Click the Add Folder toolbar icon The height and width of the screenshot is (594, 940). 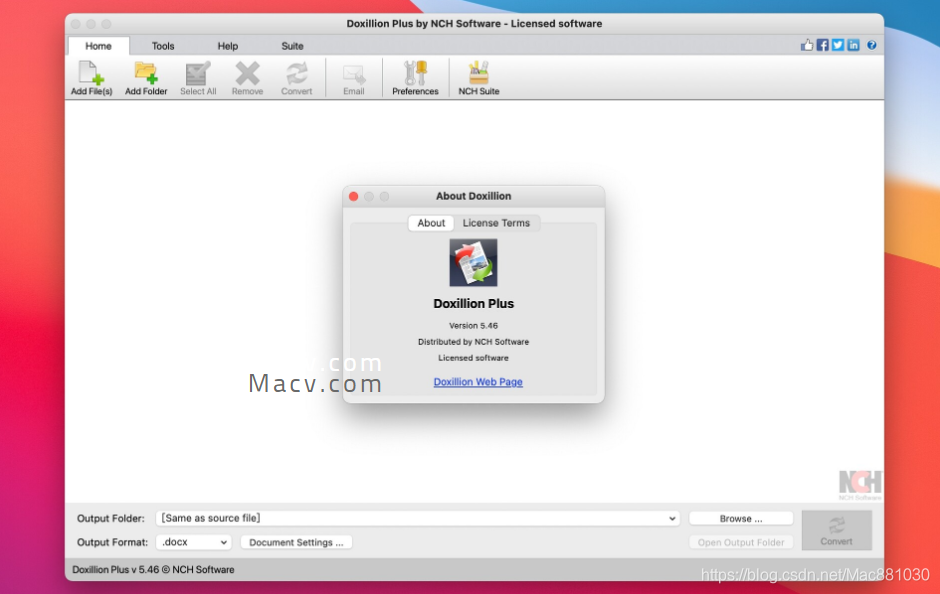146,78
